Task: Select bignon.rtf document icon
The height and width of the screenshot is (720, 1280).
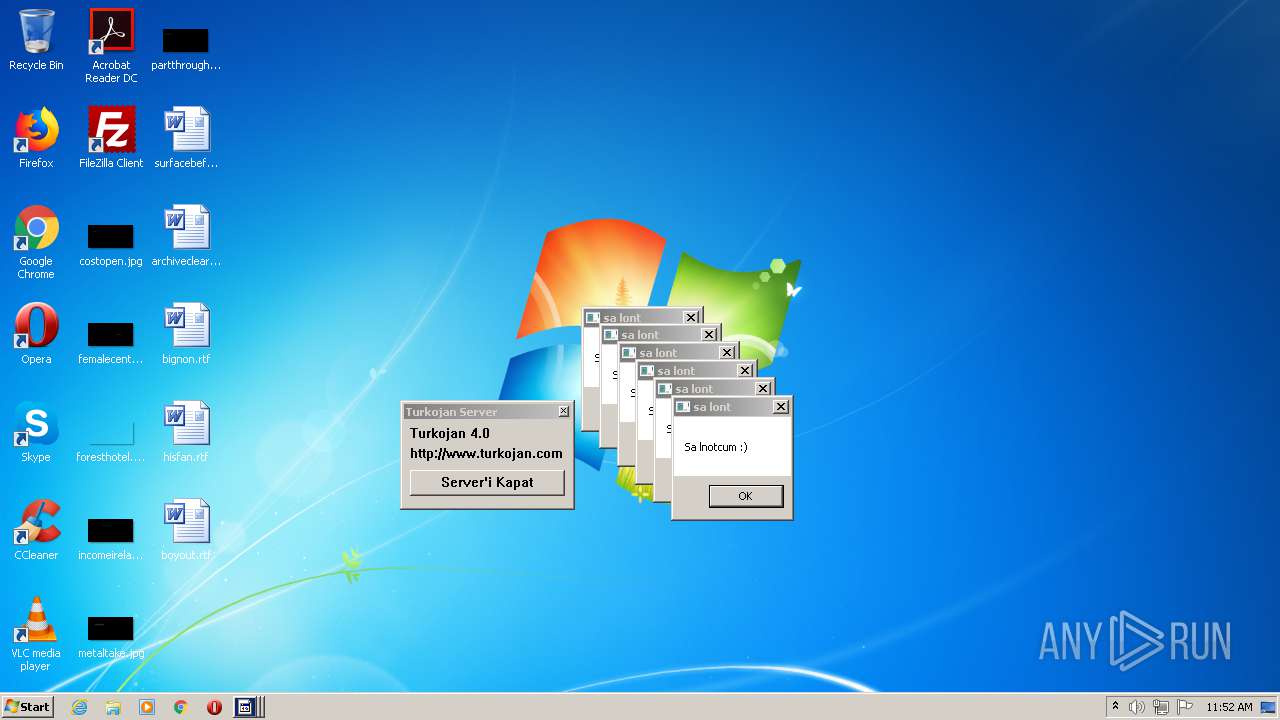Action: click(x=186, y=334)
